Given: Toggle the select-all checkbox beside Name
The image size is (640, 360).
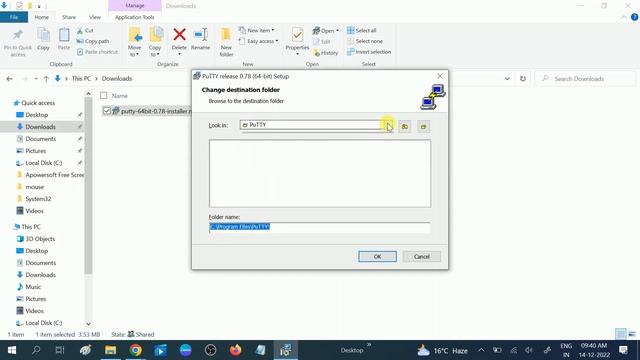Looking at the screenshot, I should click(104, 96).
